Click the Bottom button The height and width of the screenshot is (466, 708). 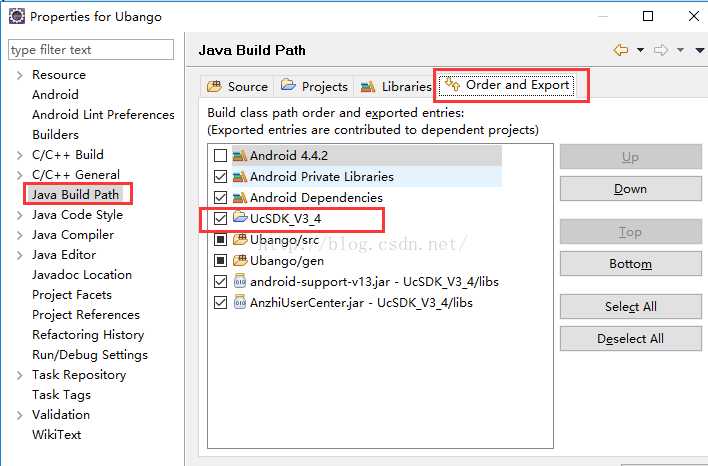(x=630, y=263)
